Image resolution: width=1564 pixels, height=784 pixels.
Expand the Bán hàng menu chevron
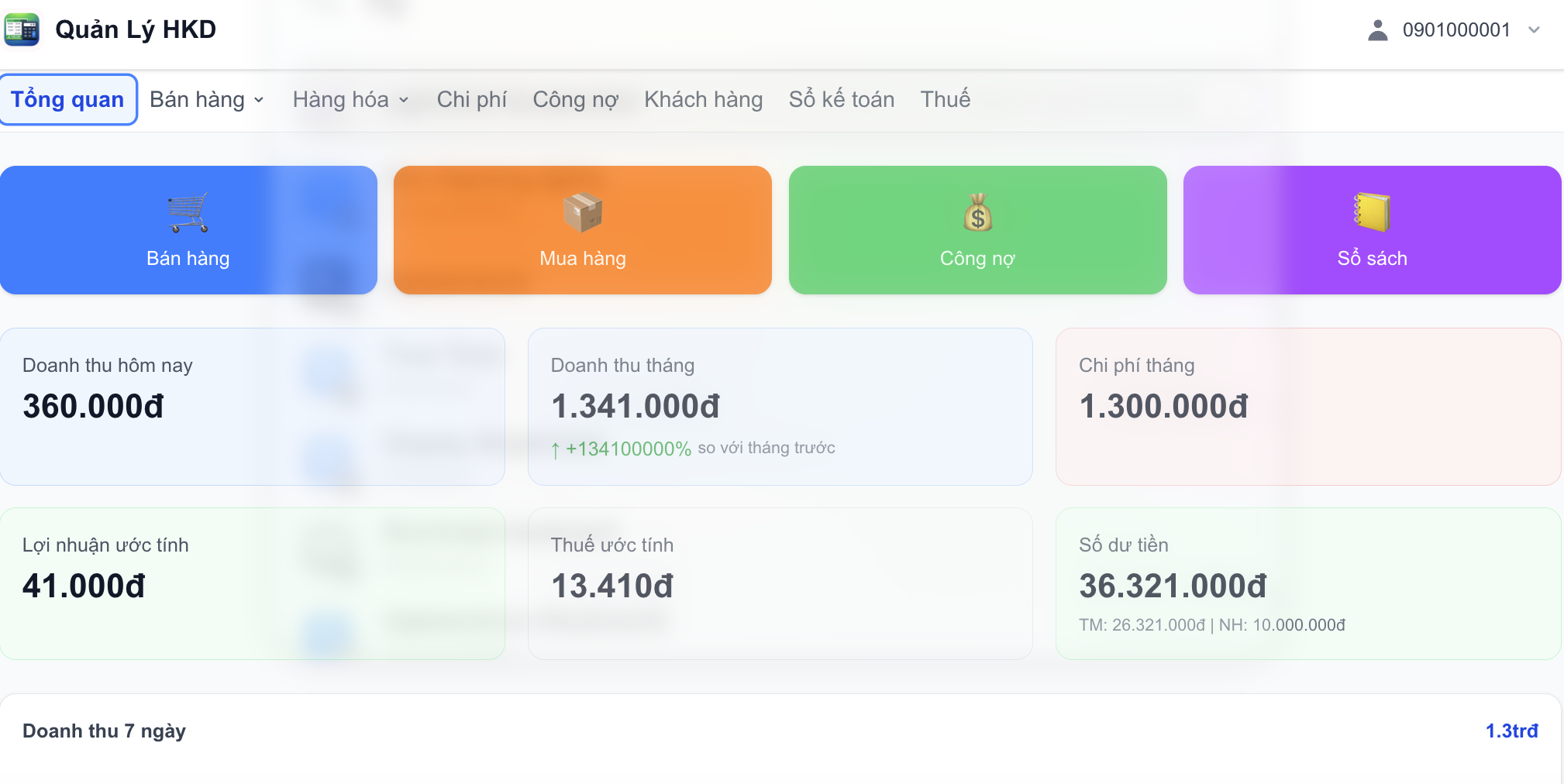[259, 100]
